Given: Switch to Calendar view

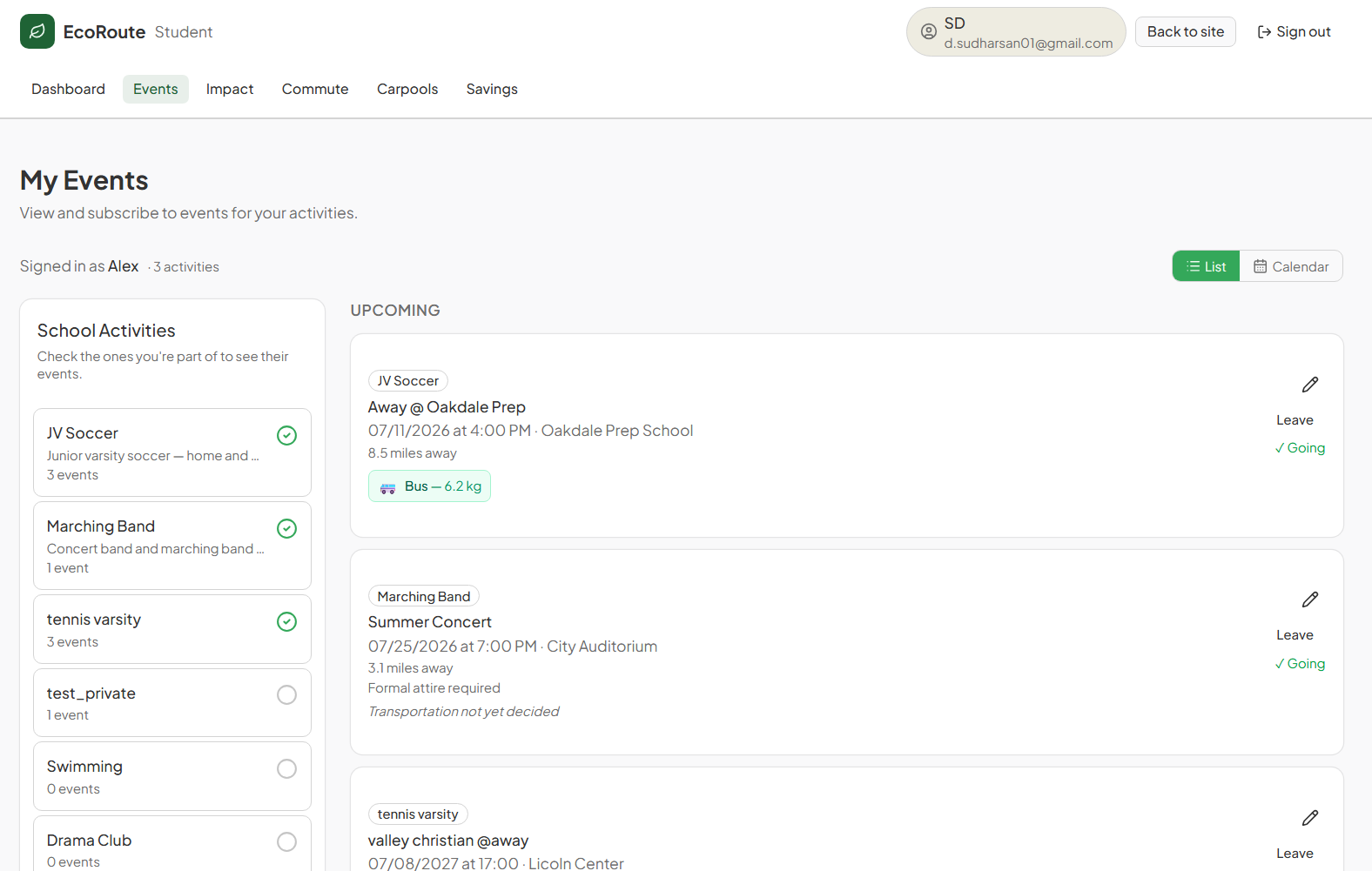Looking at the screenshot, I should coord(1291,266).
